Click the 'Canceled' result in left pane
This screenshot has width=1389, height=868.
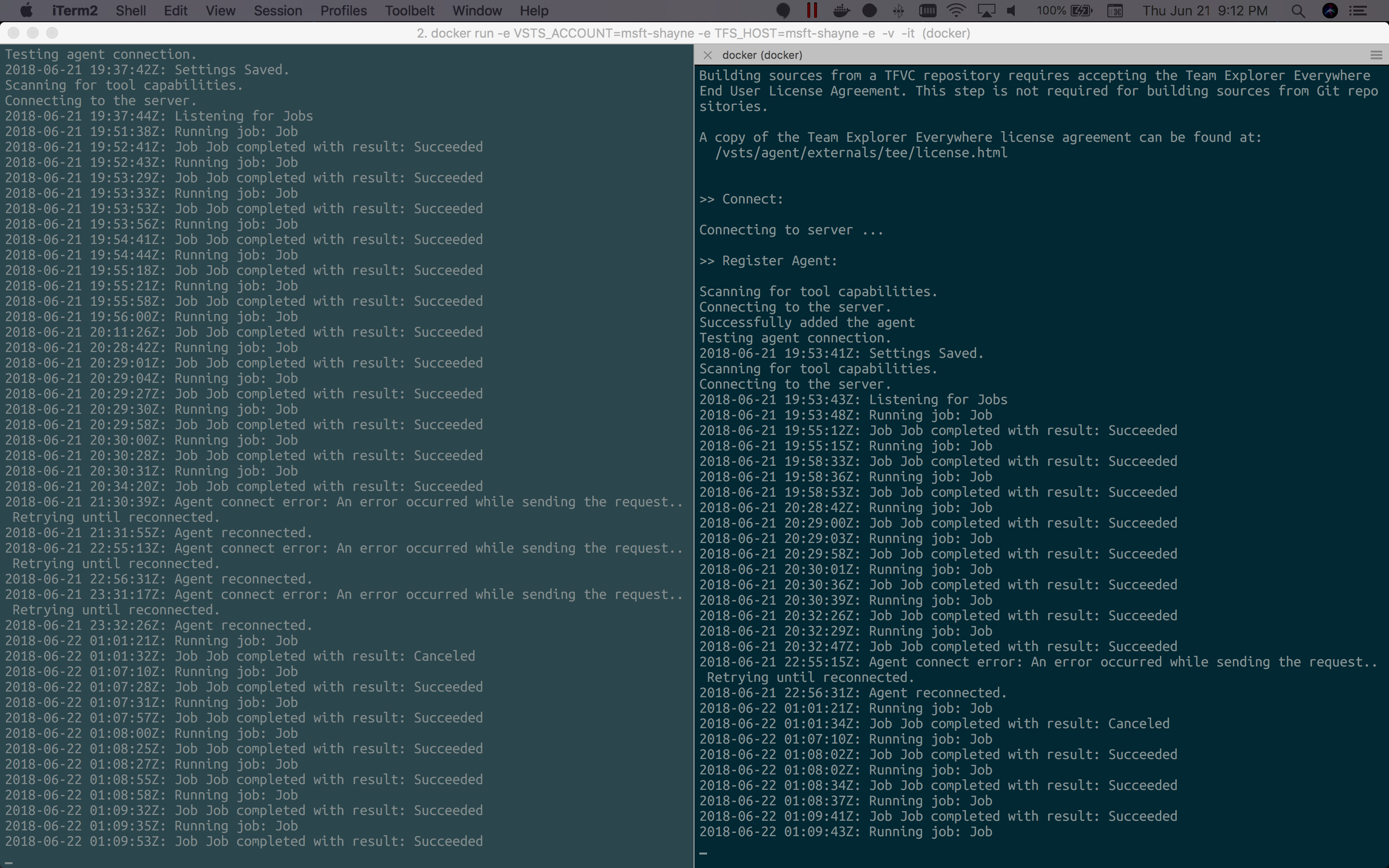point(444,656)
